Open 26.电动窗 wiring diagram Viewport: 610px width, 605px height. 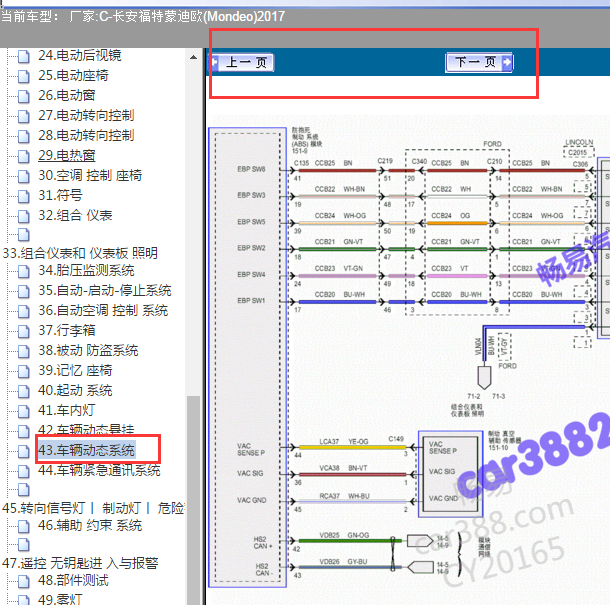67,95
